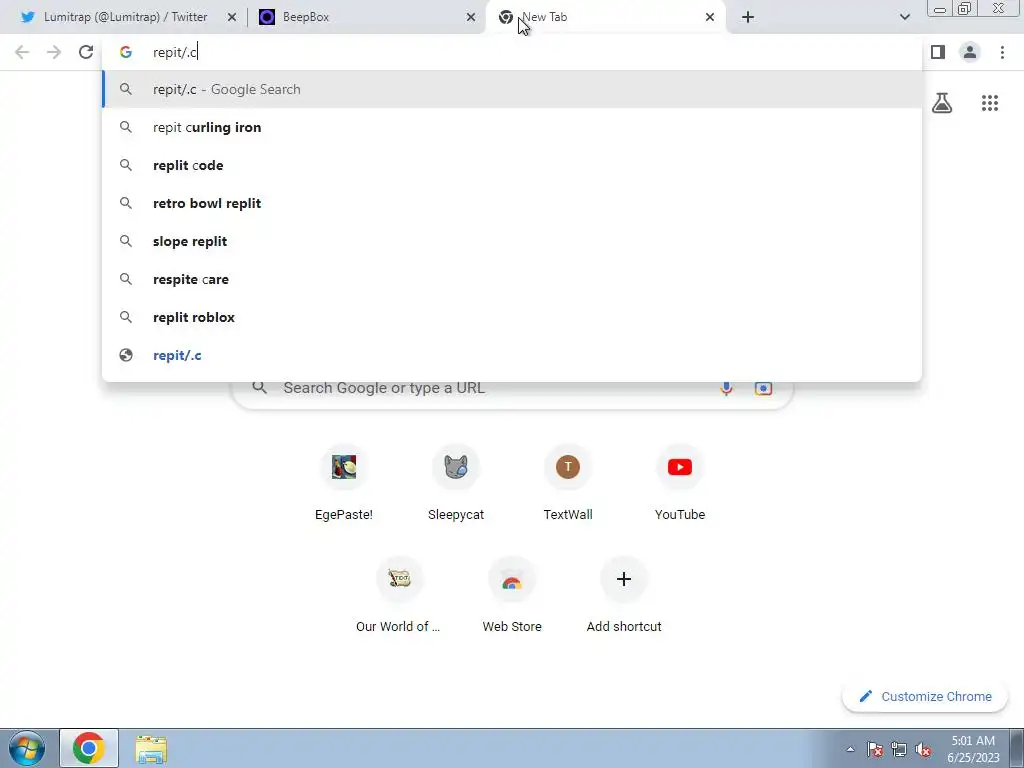
Task: Switch to Lumitrap Twitter tab
Action: 125,17
